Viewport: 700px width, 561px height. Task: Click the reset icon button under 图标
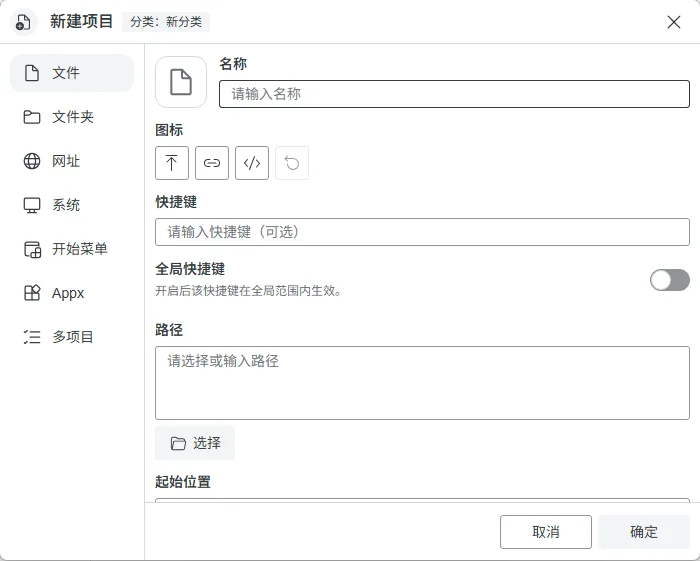coord(292,163)
